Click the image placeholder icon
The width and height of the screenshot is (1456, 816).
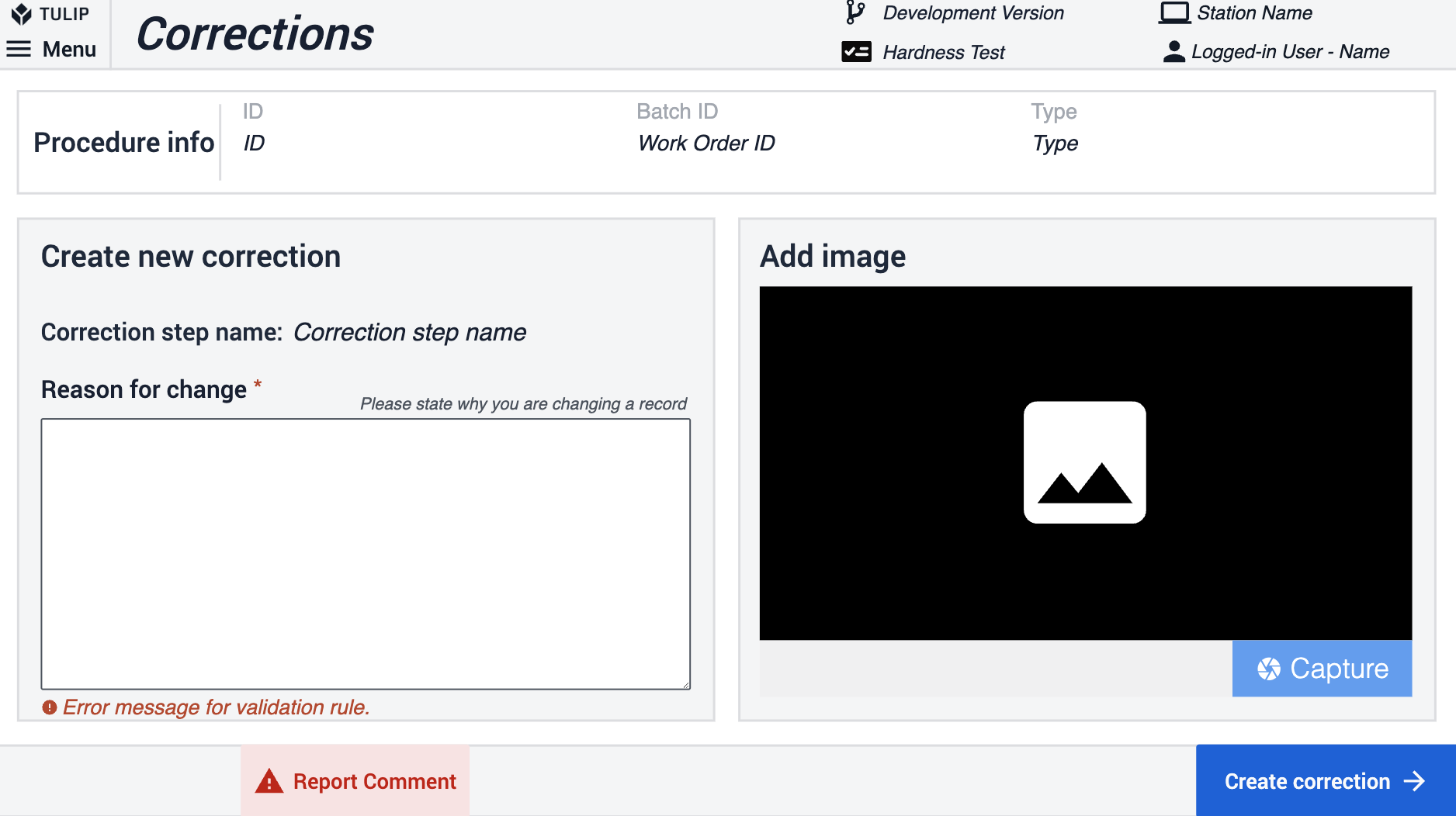pyautogui.click(x=1085, y=462)
